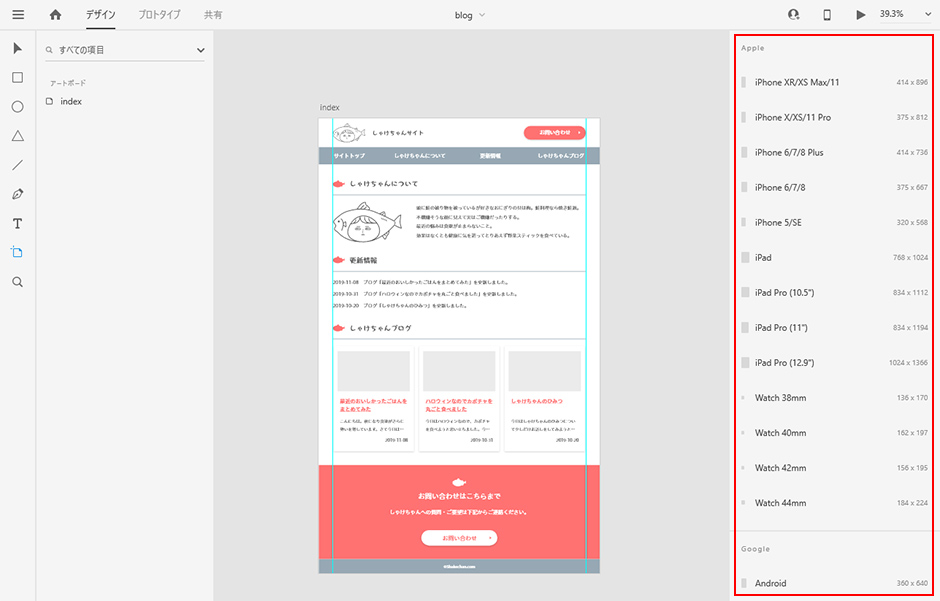940x601 pixels.
Task: Open the zoom percentage dropdown
Action: (x=905, y=15)
